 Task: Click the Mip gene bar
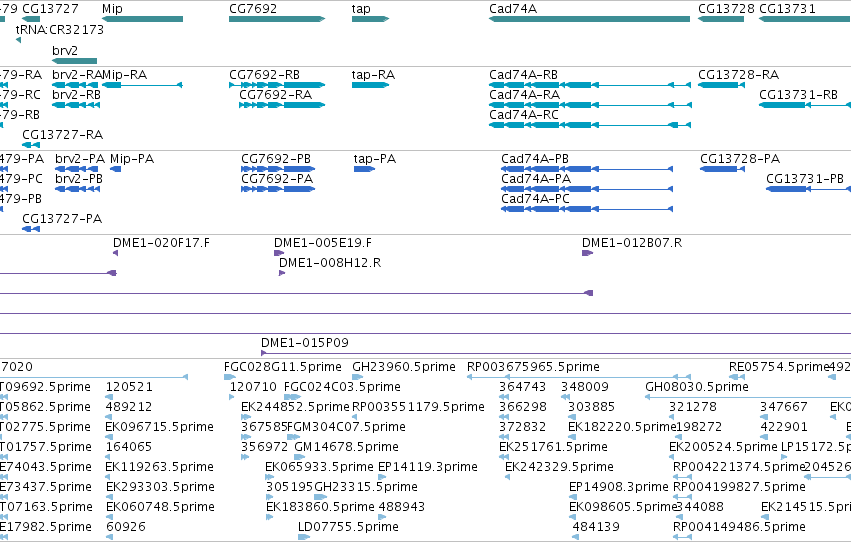(142, 19)
